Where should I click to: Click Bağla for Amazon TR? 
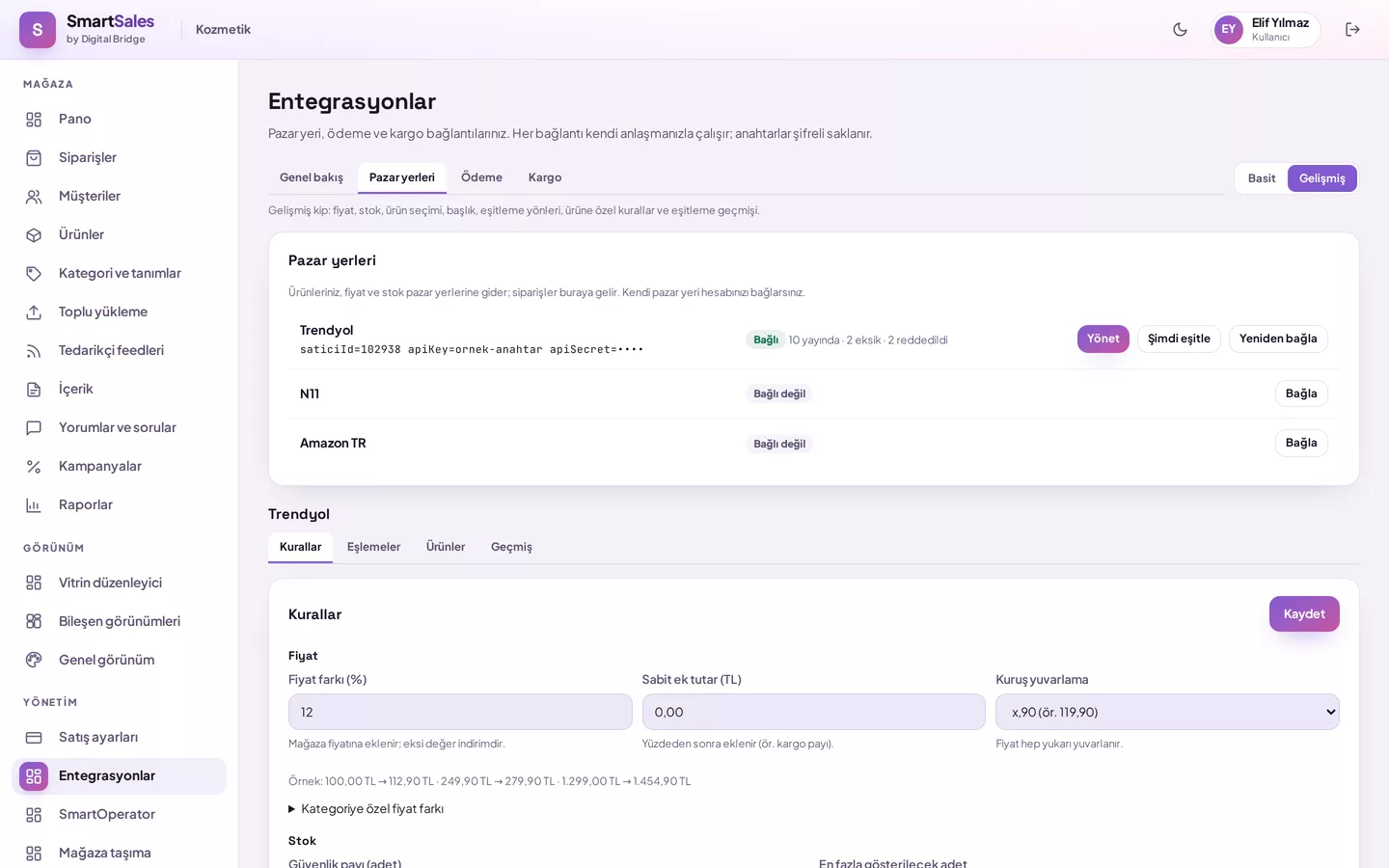[x=1301, y=443]
